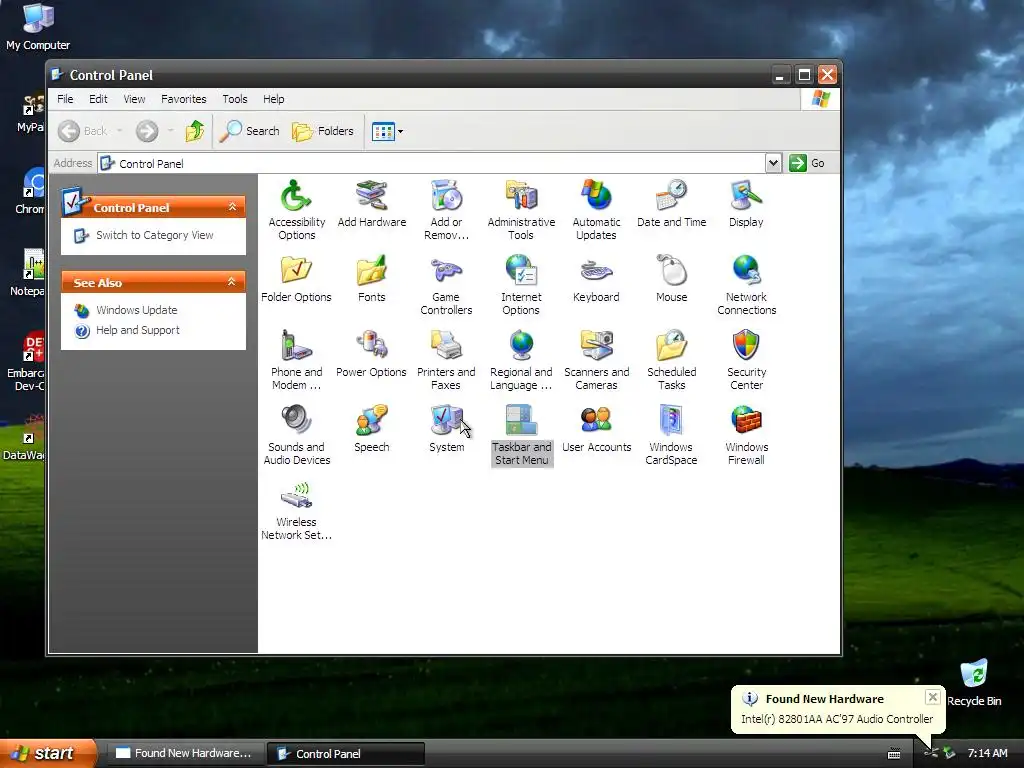Close the Found New Hardware balloon
This screenshot has width=1024, height=768.
pyautogui.click(x=933, y=697)
